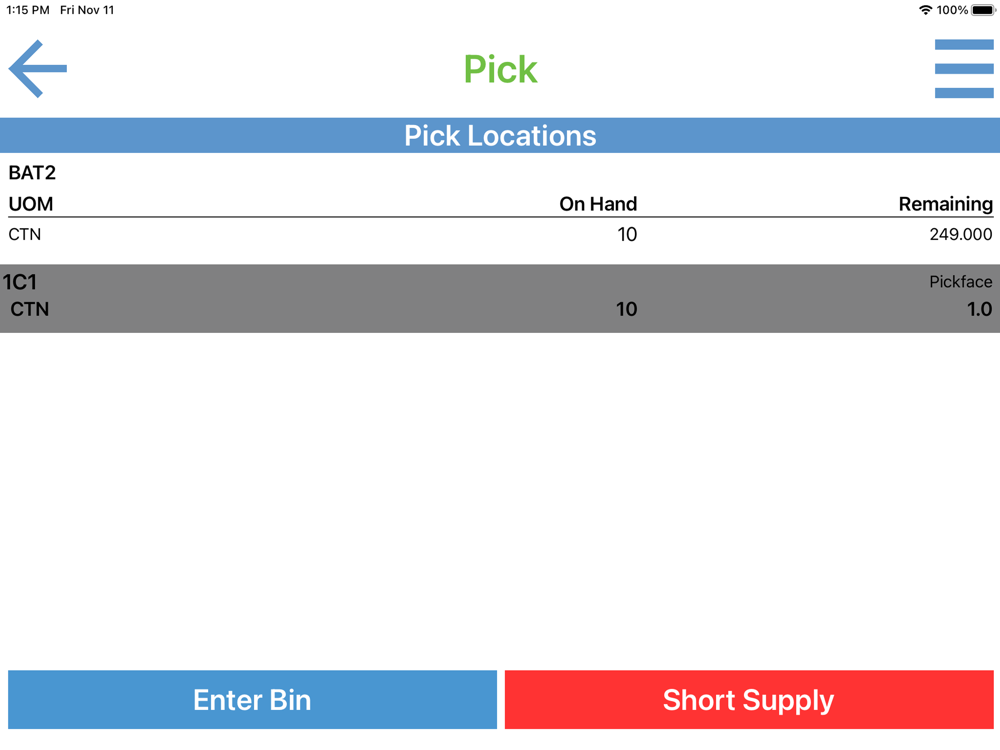Image resolution: width=1000 pixels, height=750 pixels.
Task: Go back using the blue arrow icon
Action: coord(38,69)
